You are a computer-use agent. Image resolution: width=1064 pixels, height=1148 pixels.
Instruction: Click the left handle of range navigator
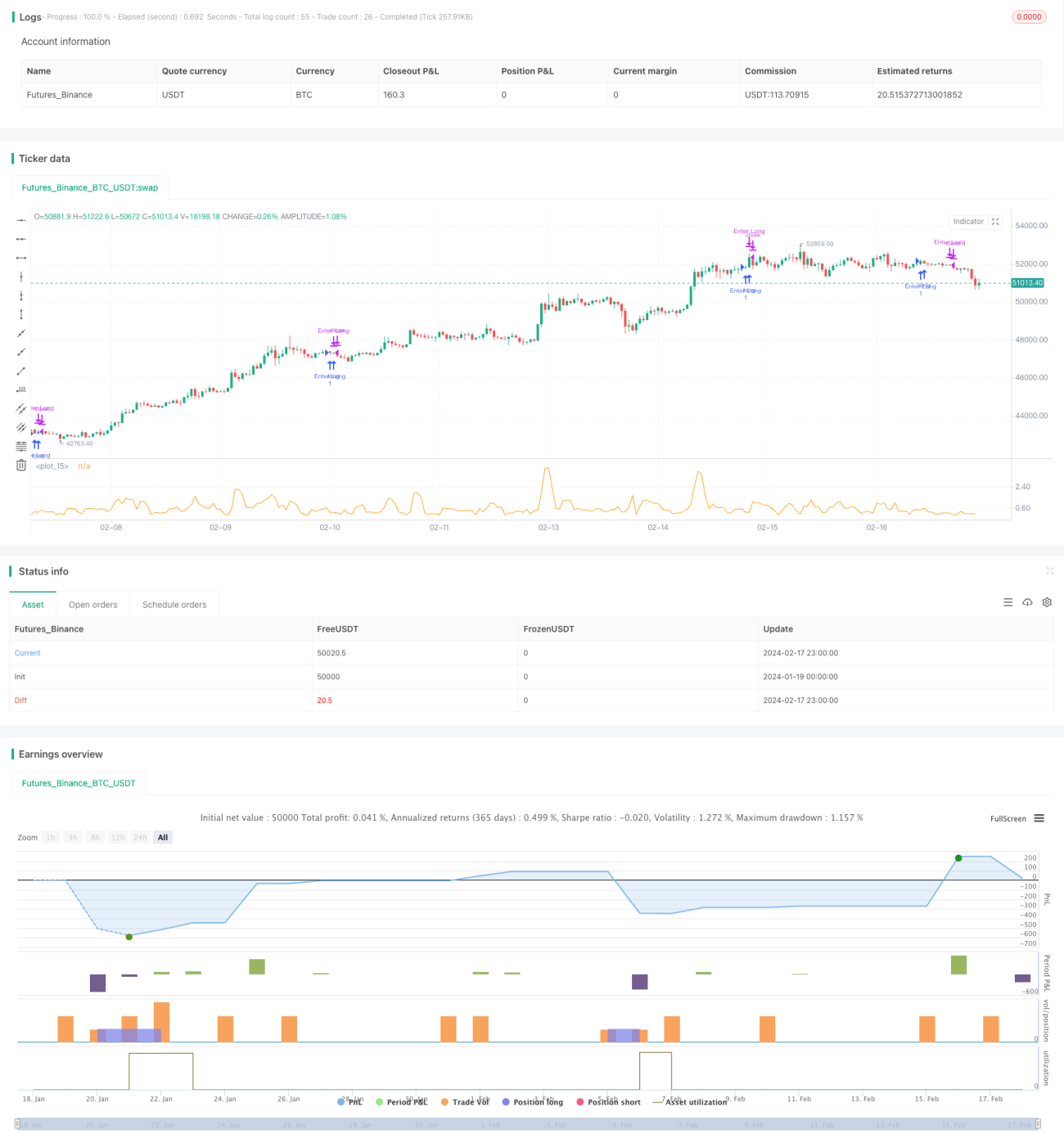point(18,1124)
